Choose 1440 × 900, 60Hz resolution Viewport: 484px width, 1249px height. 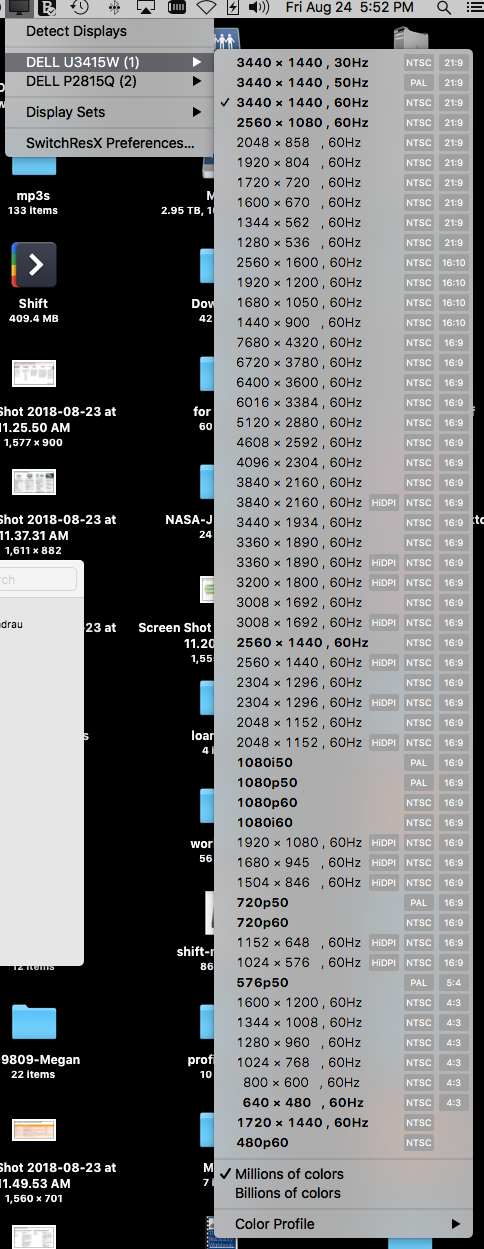click(343, 322)
